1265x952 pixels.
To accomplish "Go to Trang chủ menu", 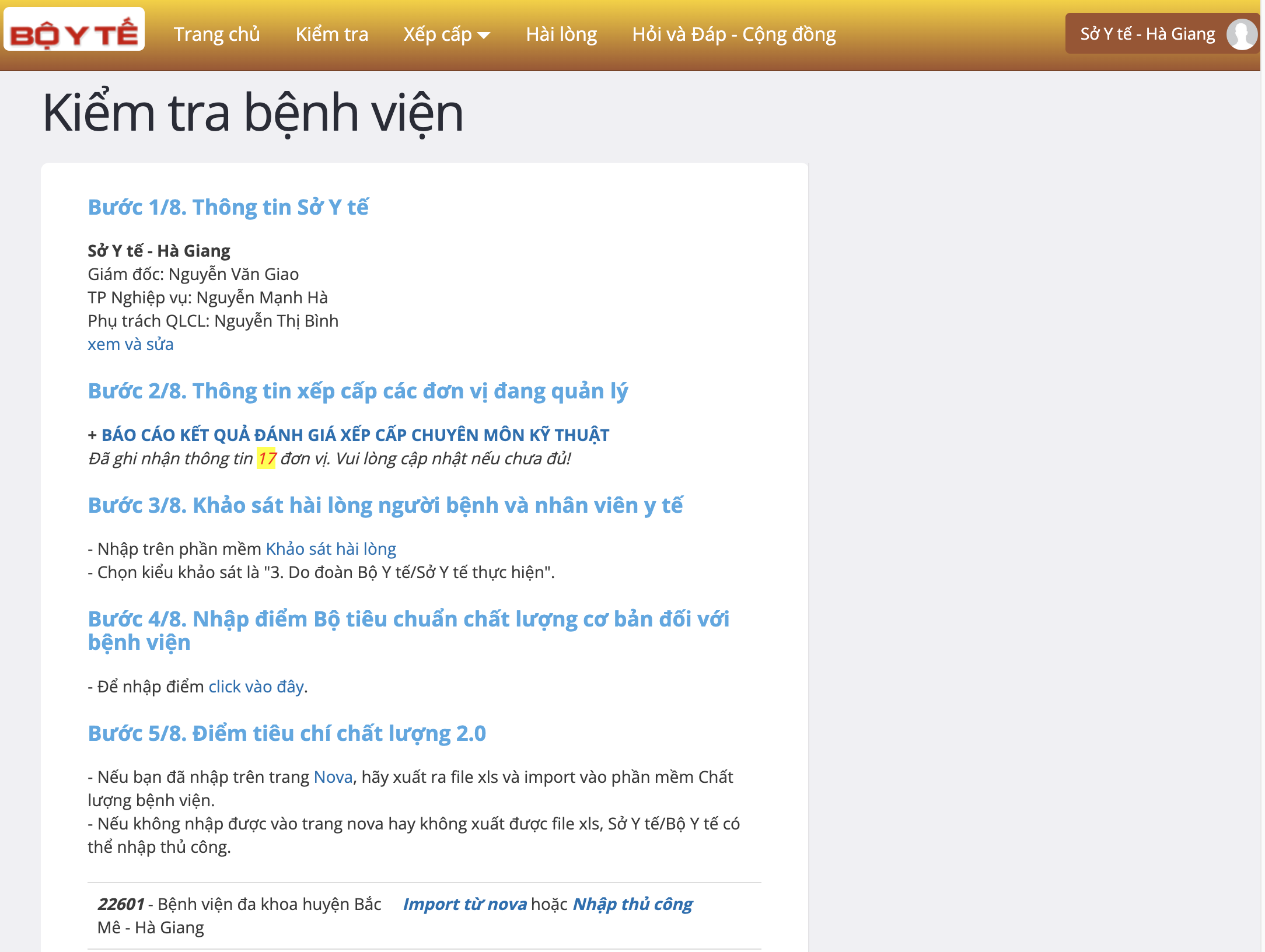I will 216,34.
